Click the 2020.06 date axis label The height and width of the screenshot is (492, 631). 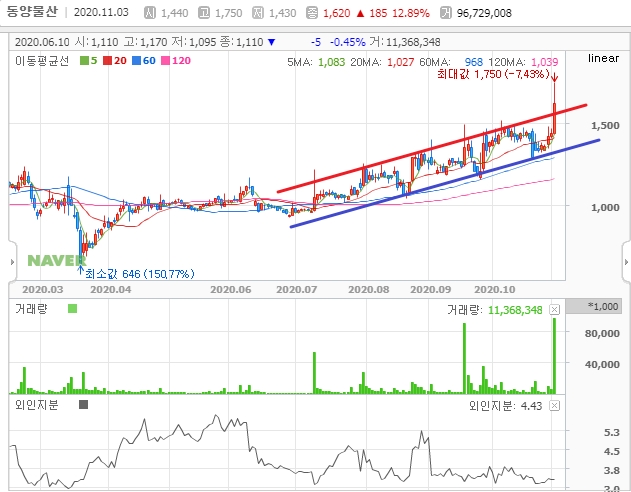(231, 290)
